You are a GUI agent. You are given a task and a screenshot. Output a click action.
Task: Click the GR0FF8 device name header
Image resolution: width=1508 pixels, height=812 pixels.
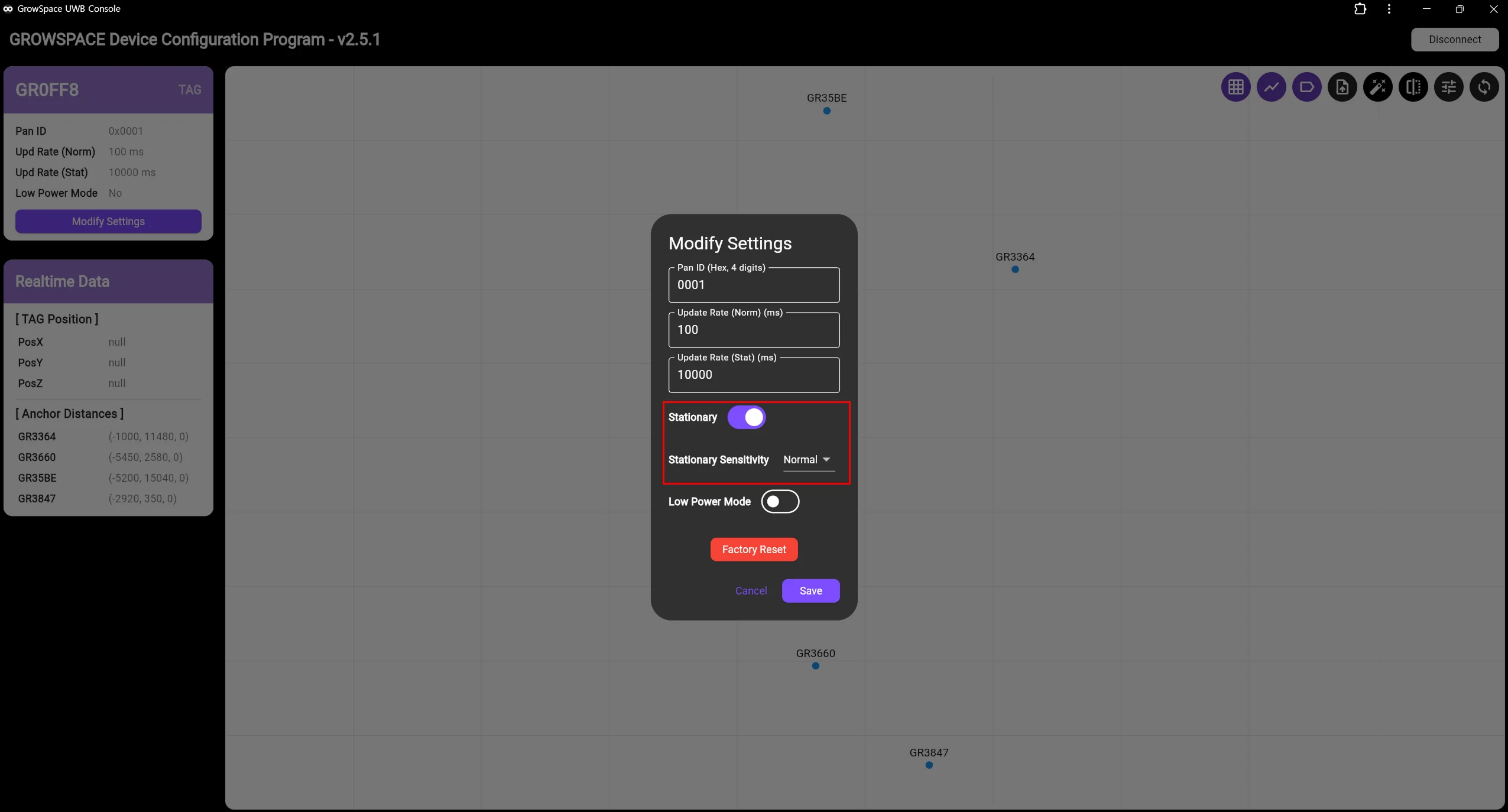coord(47,90)
